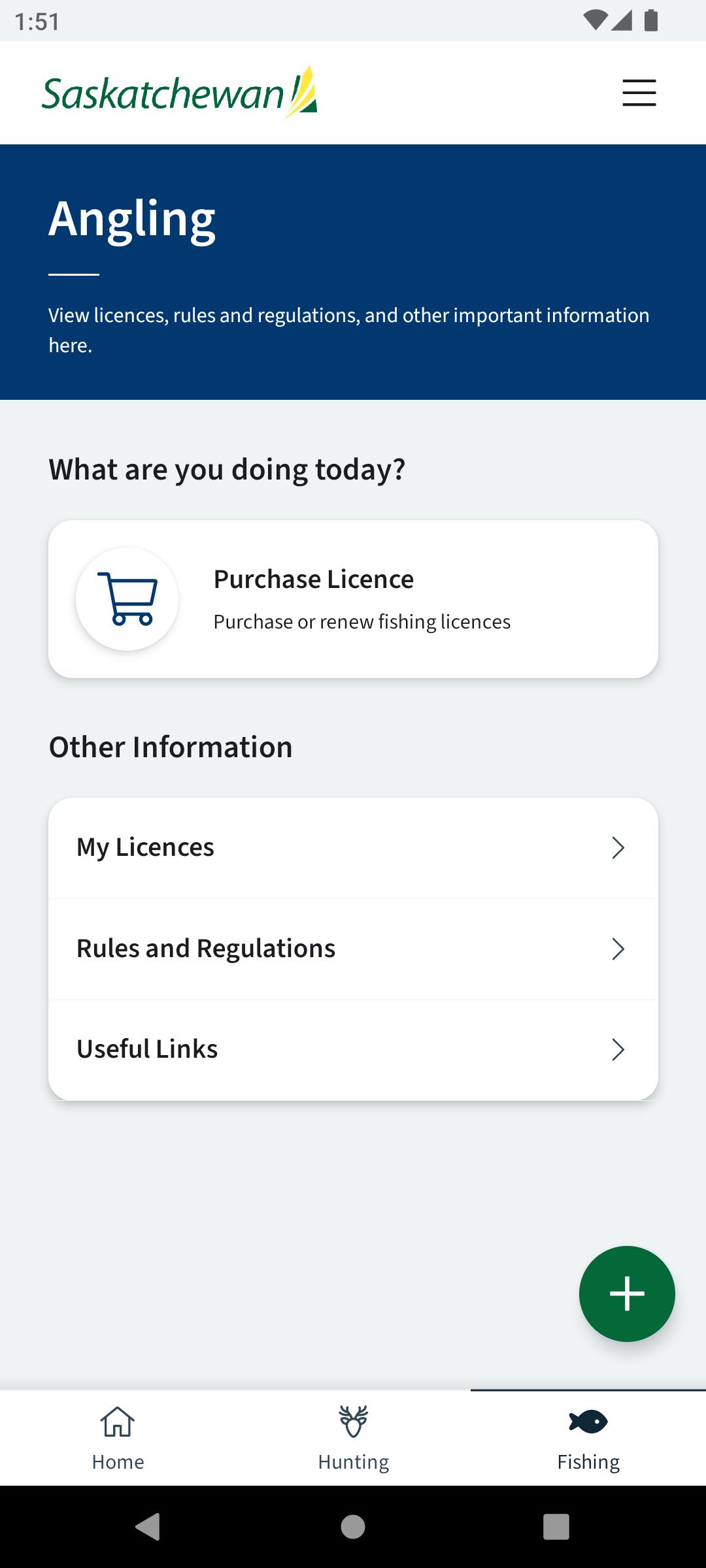Tap 'Purchase or renew fishing licences' text
Image resolution: width=706 pixels, height=1568 pixels.
[362, 621]
